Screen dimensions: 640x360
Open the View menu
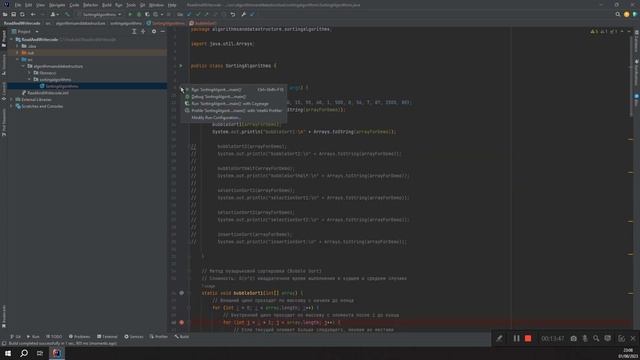pyautogui.click(x=40, y=5)
